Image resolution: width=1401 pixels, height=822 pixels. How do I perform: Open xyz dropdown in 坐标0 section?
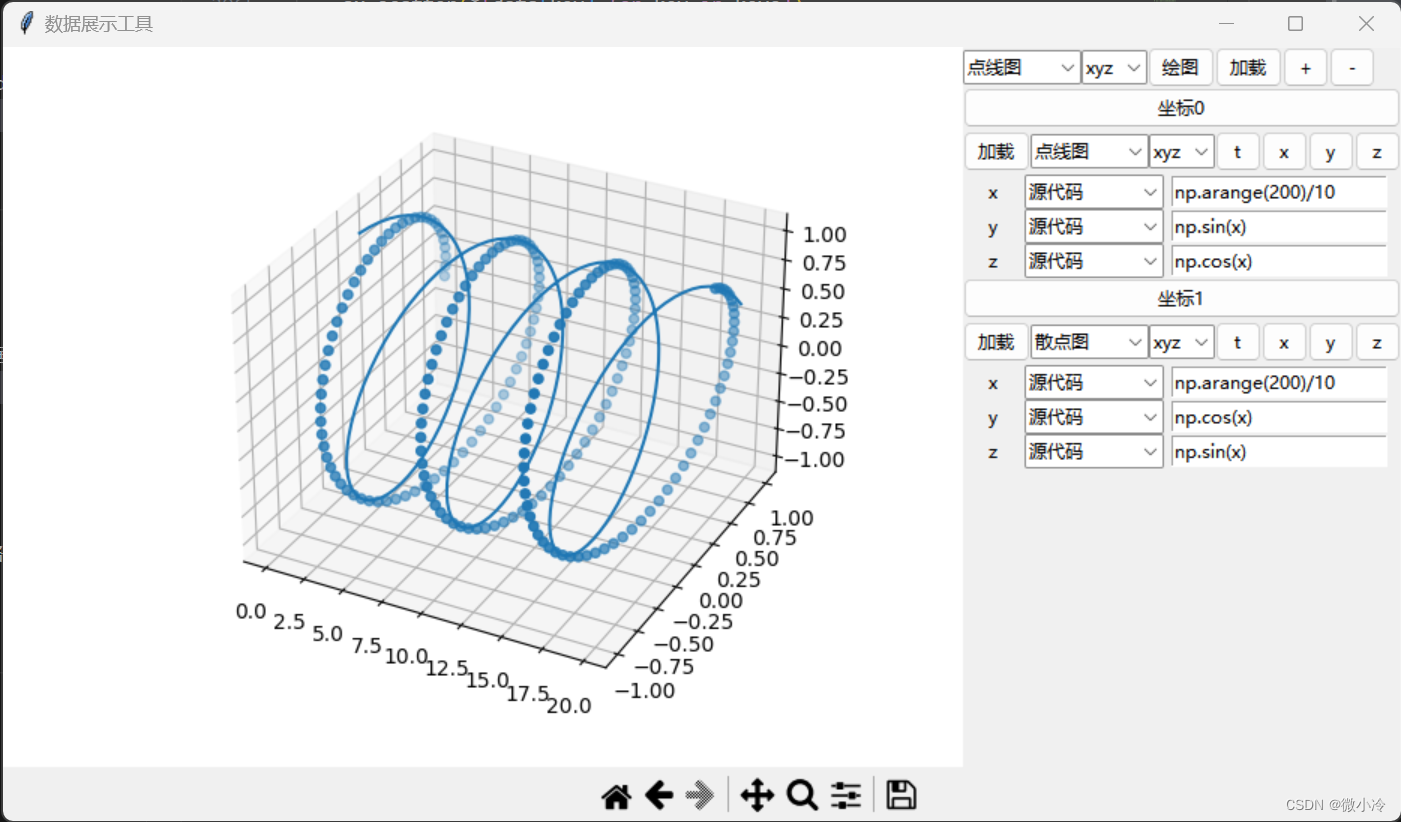(x=1182, y=152)
